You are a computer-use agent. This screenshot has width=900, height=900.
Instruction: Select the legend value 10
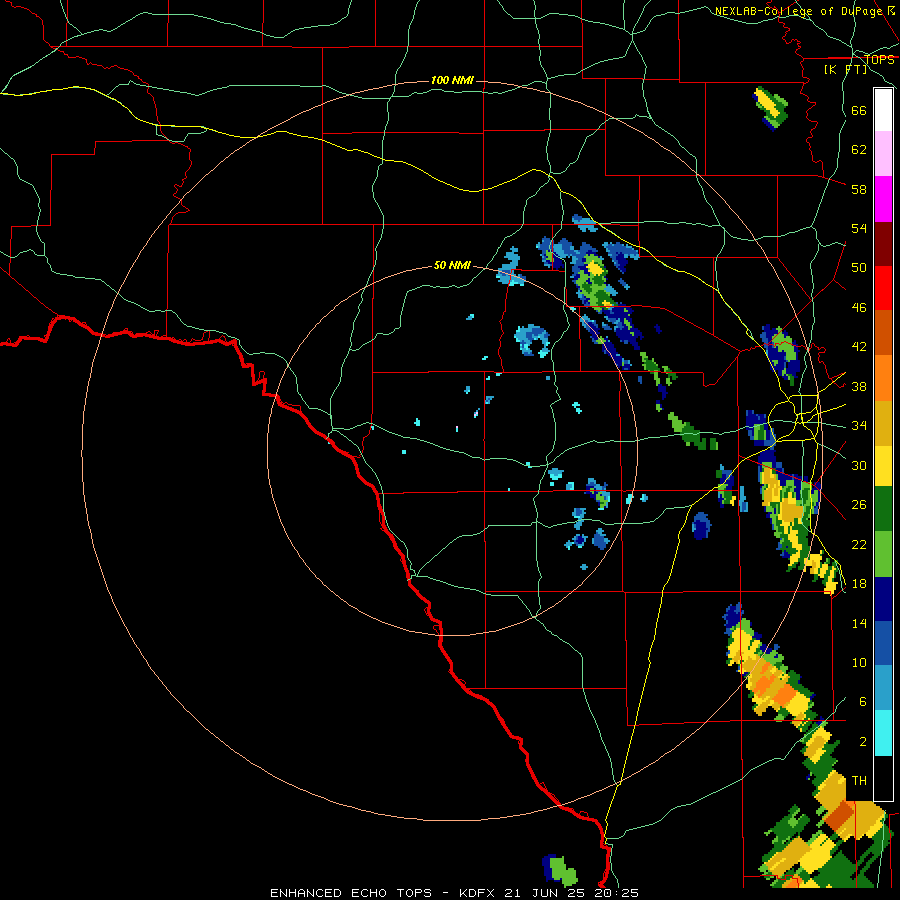[859, 663]
